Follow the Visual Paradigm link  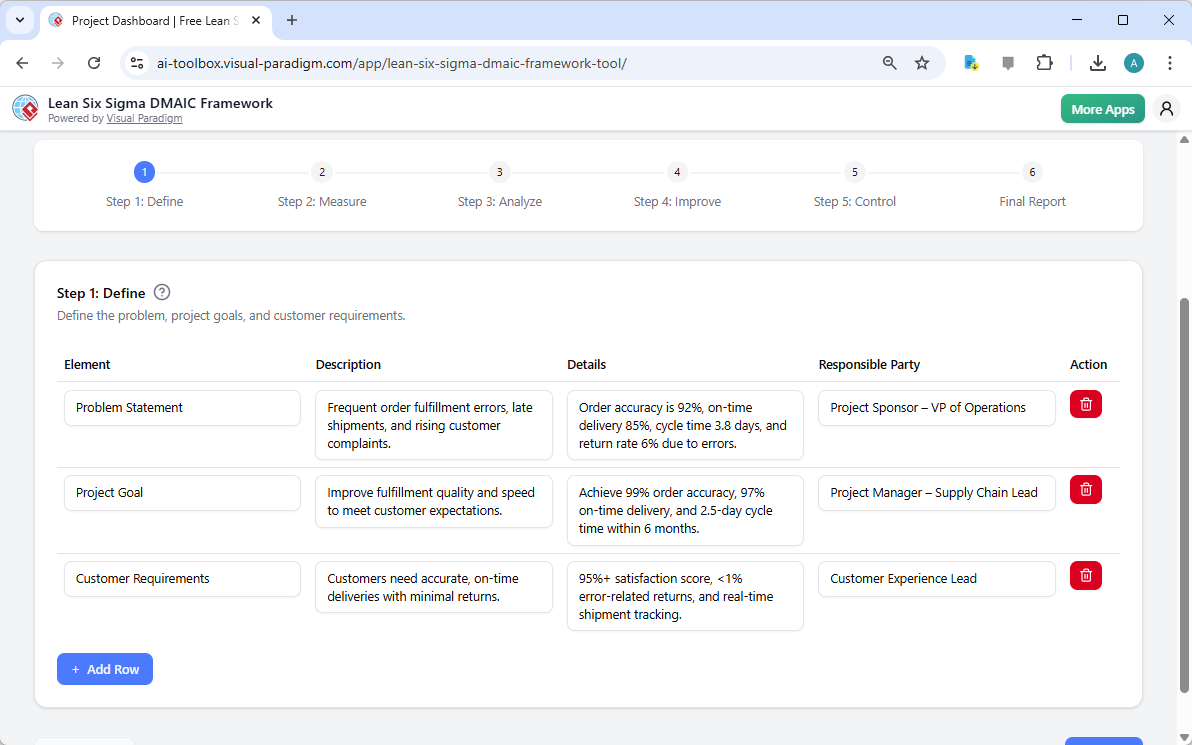click(144, 117)
